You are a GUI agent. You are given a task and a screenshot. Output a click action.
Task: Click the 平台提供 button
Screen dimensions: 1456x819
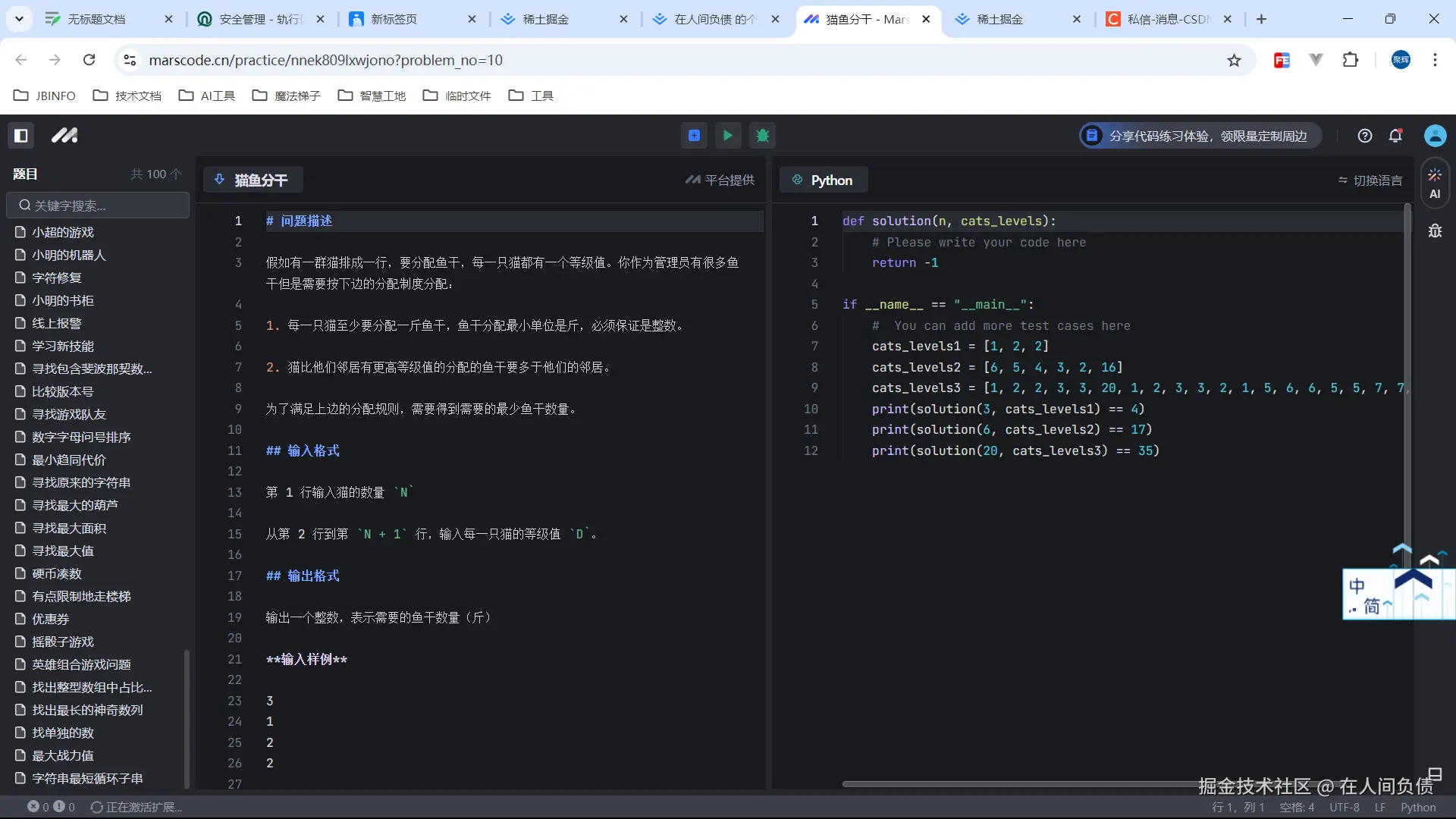[x=719, y=180]
